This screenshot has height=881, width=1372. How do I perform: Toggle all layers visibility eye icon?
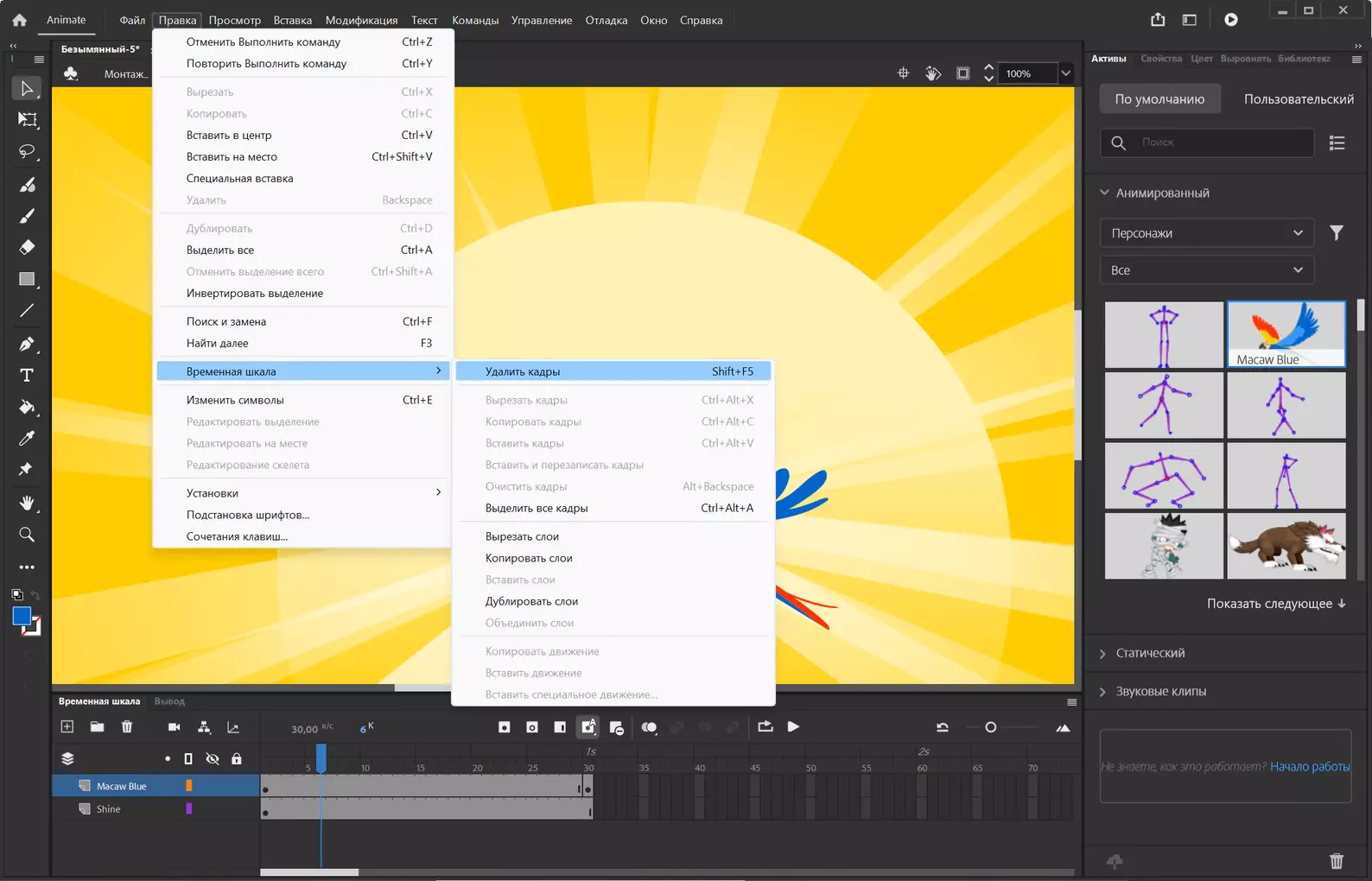(213, 759)
